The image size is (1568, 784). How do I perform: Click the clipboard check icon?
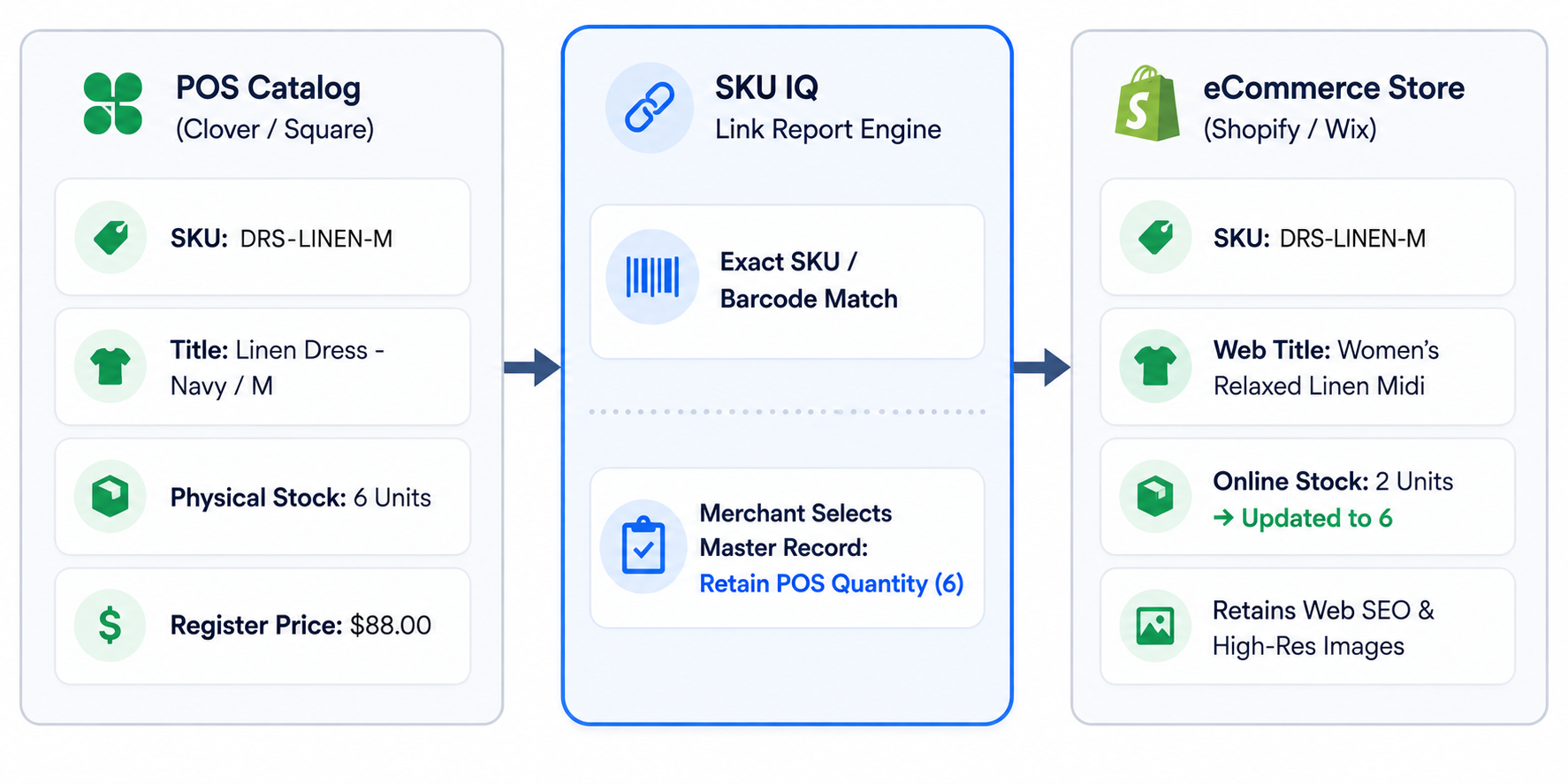point(643,545)
